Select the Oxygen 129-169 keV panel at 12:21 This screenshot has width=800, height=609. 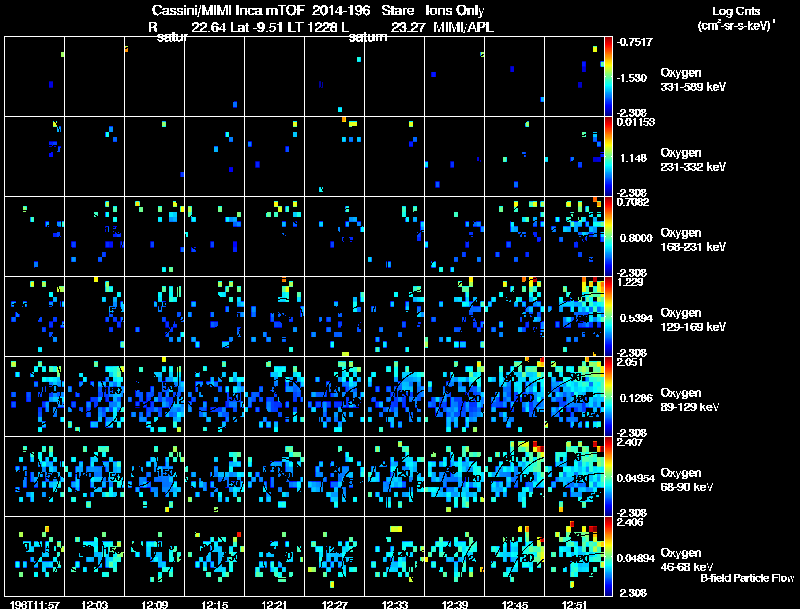(274, 316)
